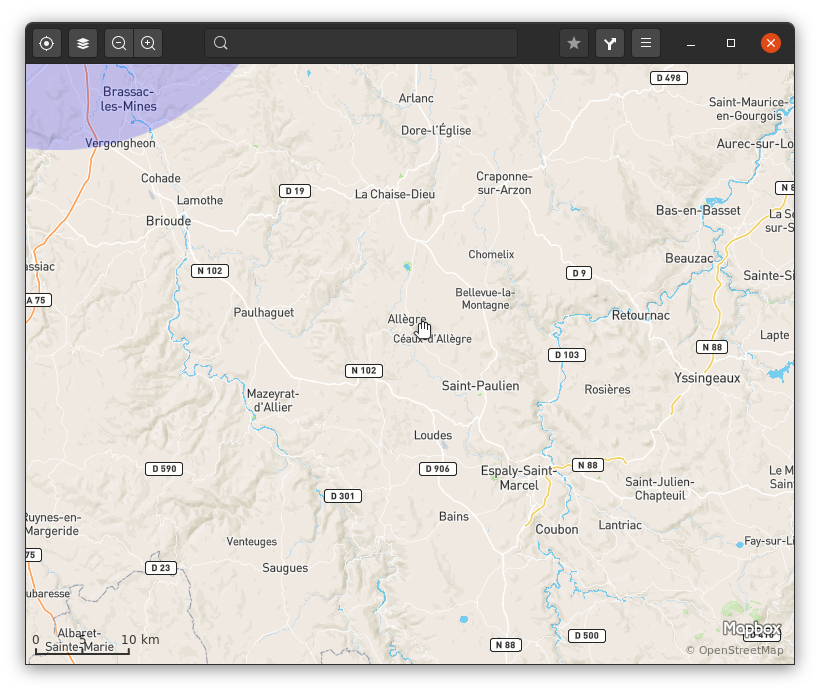Click the Loudes town label

433,435
